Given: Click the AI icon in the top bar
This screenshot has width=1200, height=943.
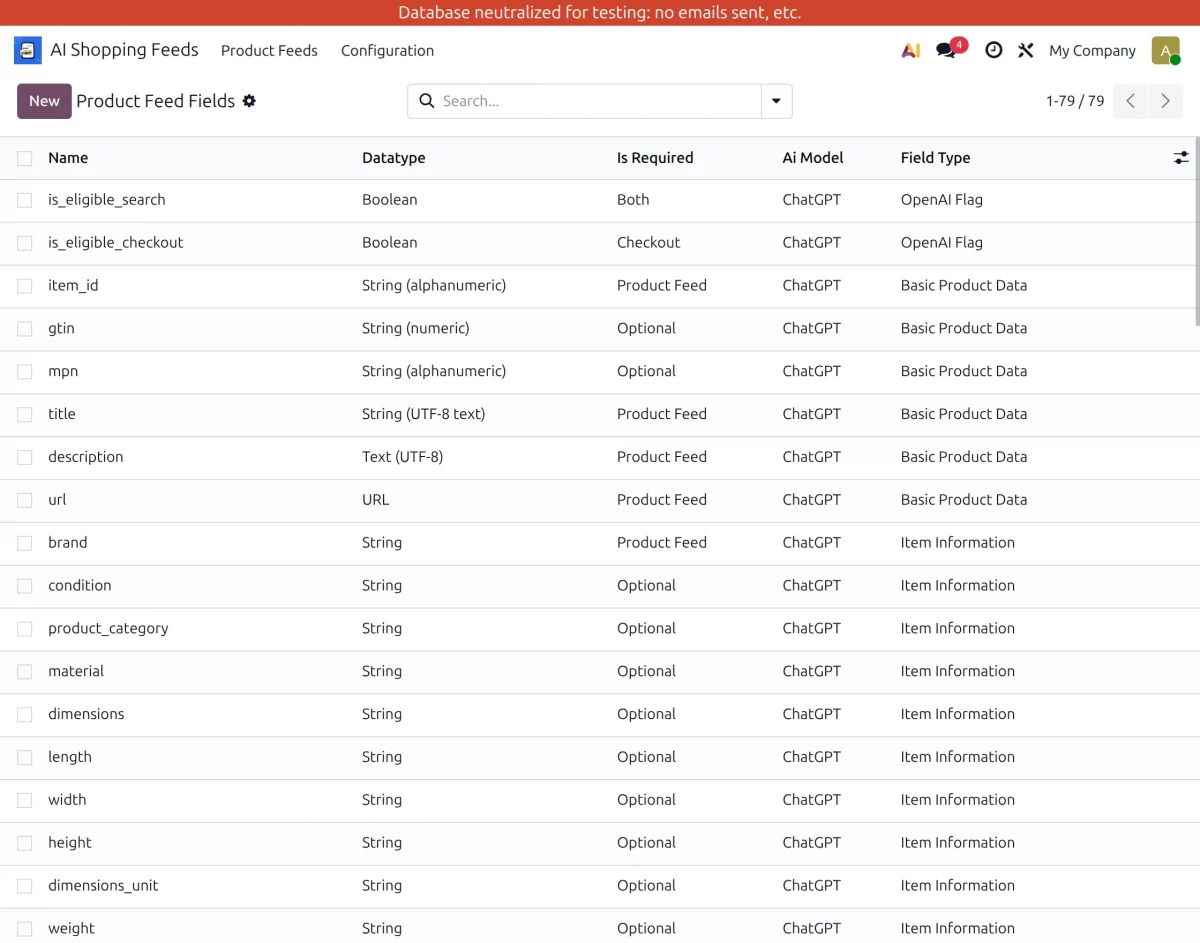Looking at the screenshot, I should click(x=910, y=50).
